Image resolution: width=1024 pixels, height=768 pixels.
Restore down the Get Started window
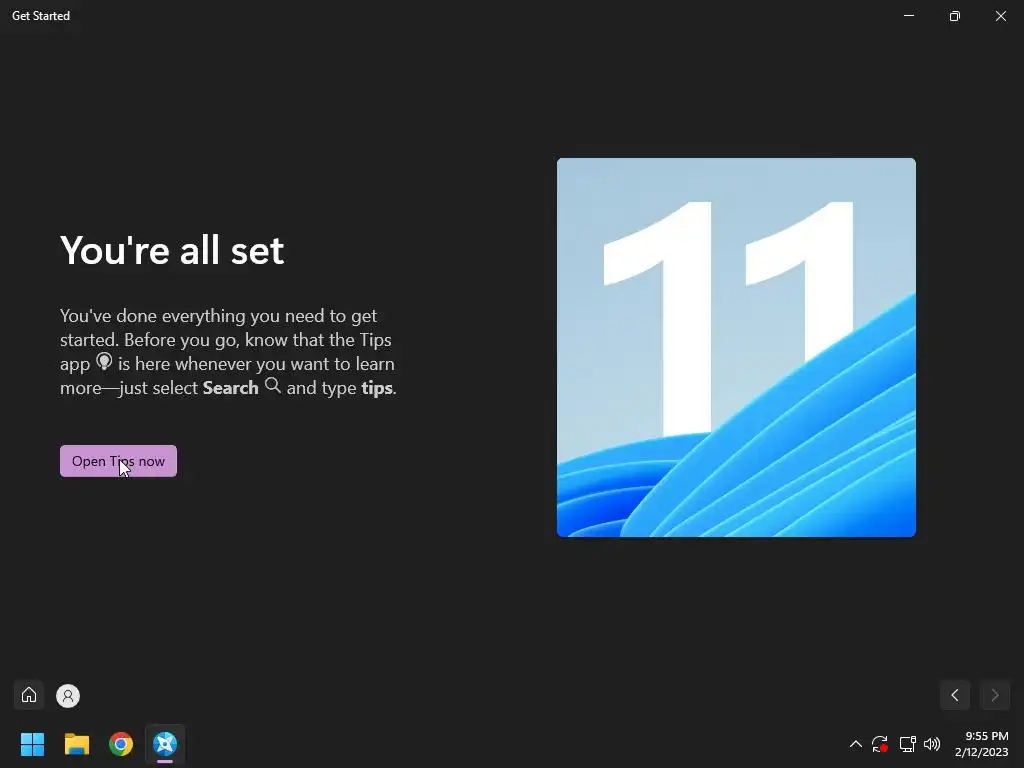955,16
